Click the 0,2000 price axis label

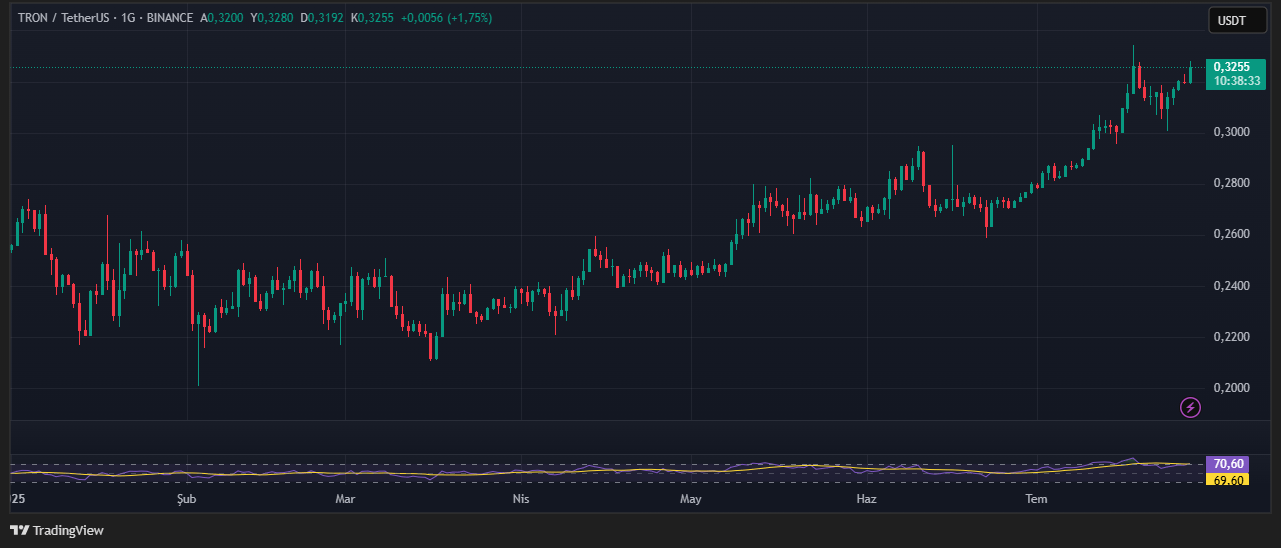click(1231, 388)
